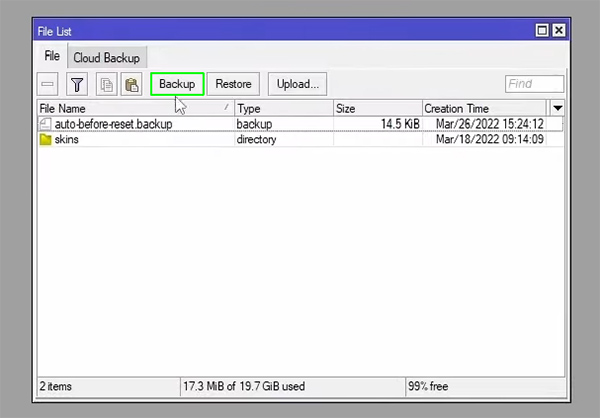
Task: Sort by Size column header
Action: click(377, 108)
